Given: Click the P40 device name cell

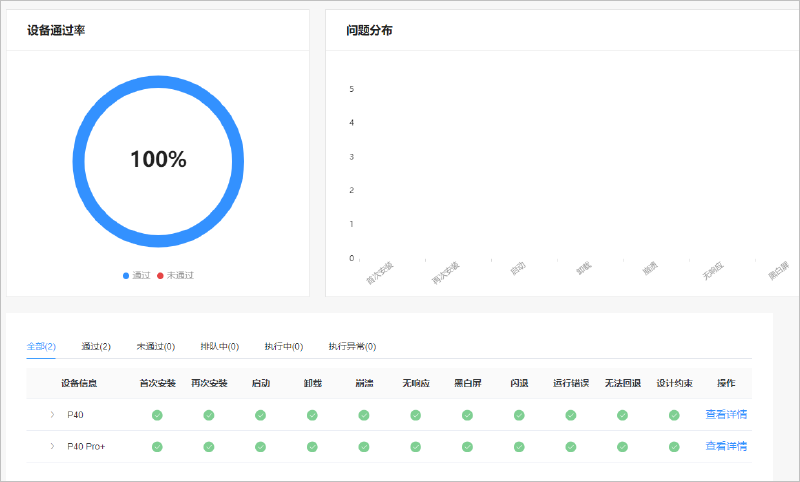Looking at the screenshot, I should (x=75, y=415).
